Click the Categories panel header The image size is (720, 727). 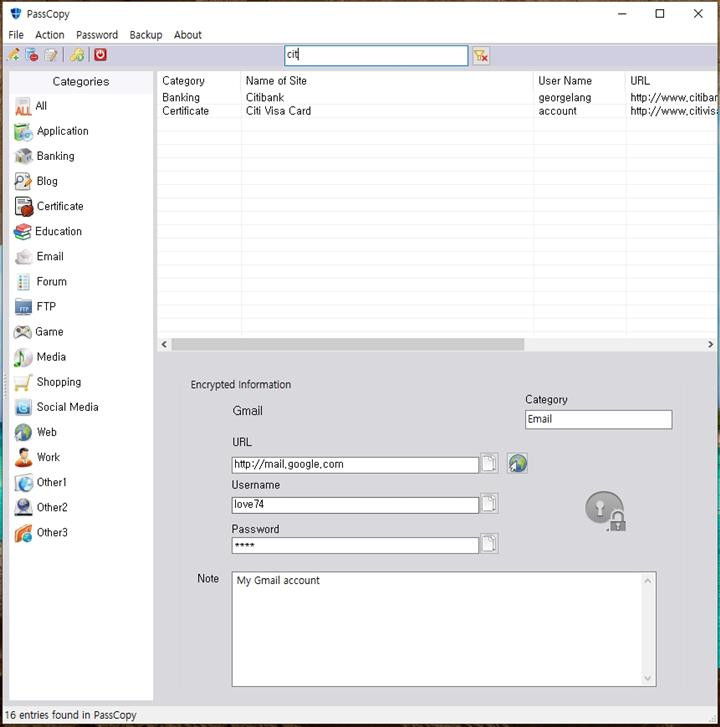click(81, 82)
